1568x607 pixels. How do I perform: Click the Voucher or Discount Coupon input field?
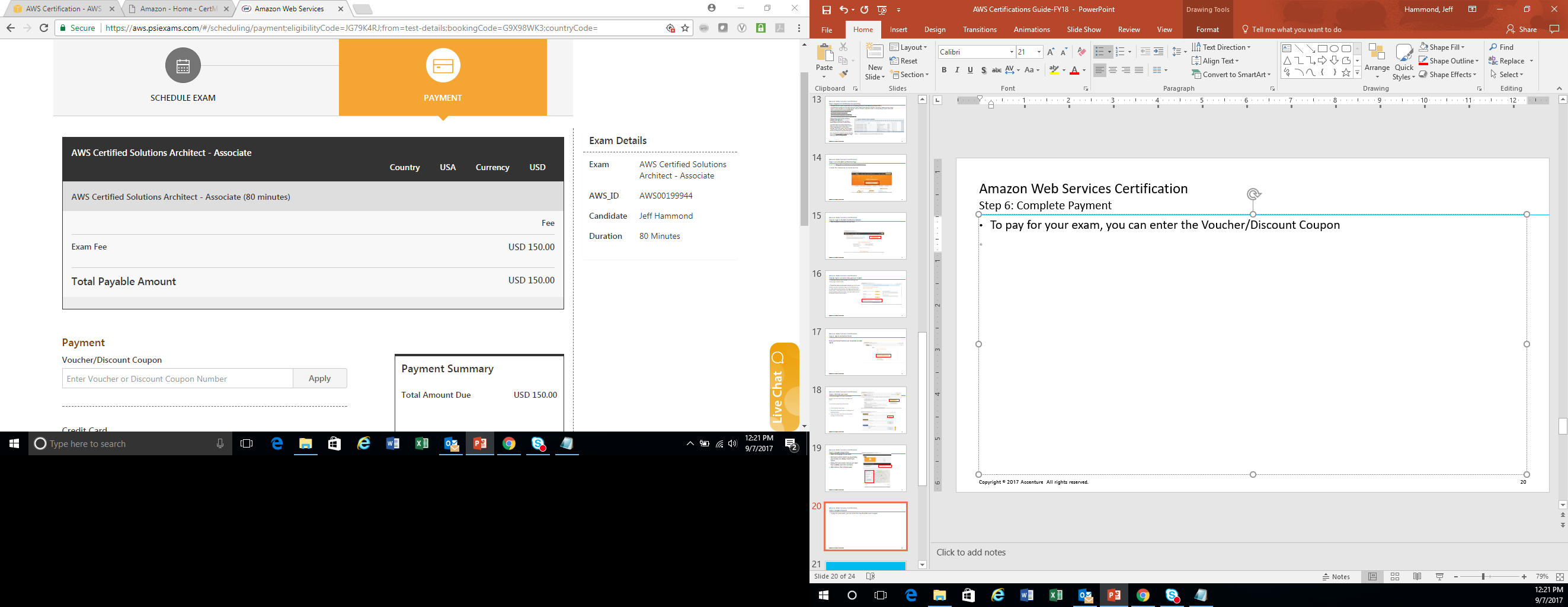coord(177,378)
